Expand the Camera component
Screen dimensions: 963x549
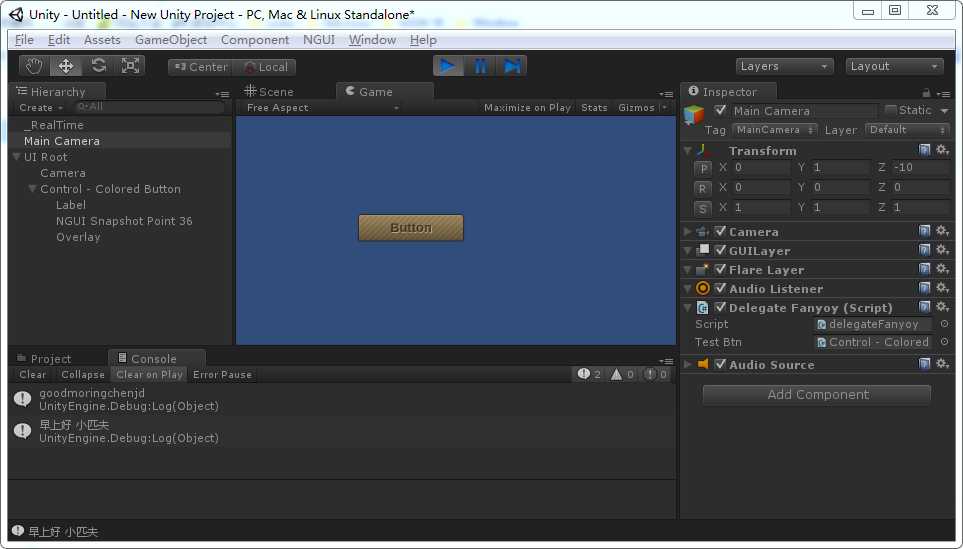tap(688, 232)
